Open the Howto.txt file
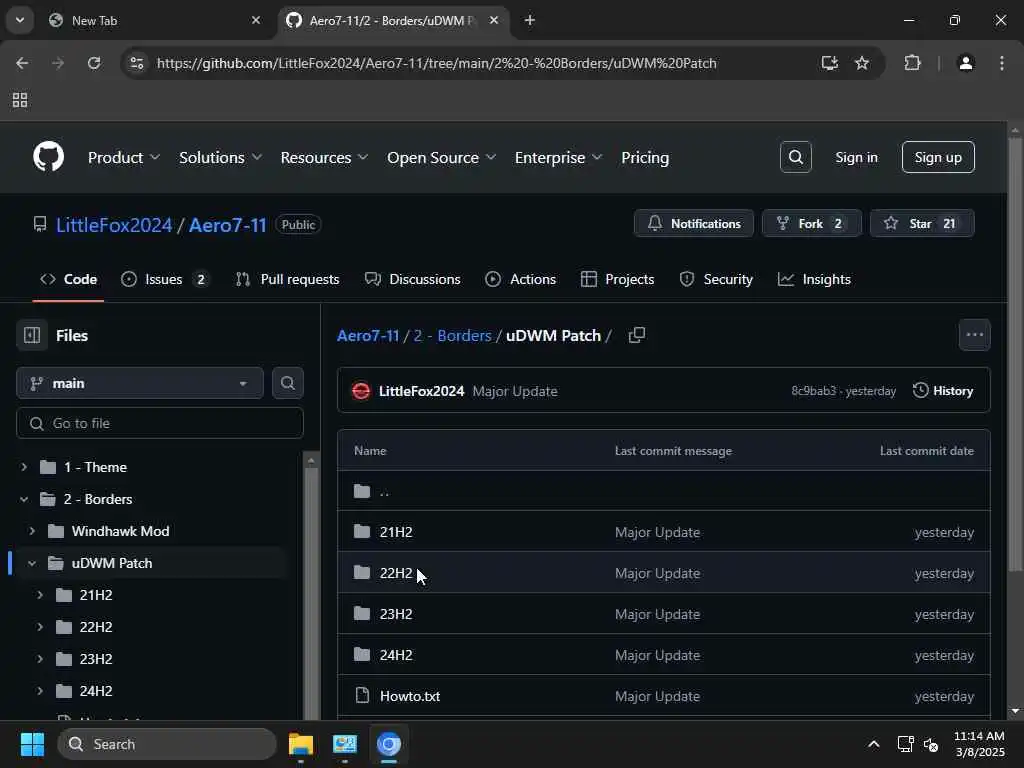The width and height of the screenshot is (1024, 768). pyautogui.click(x=409, y=696)
